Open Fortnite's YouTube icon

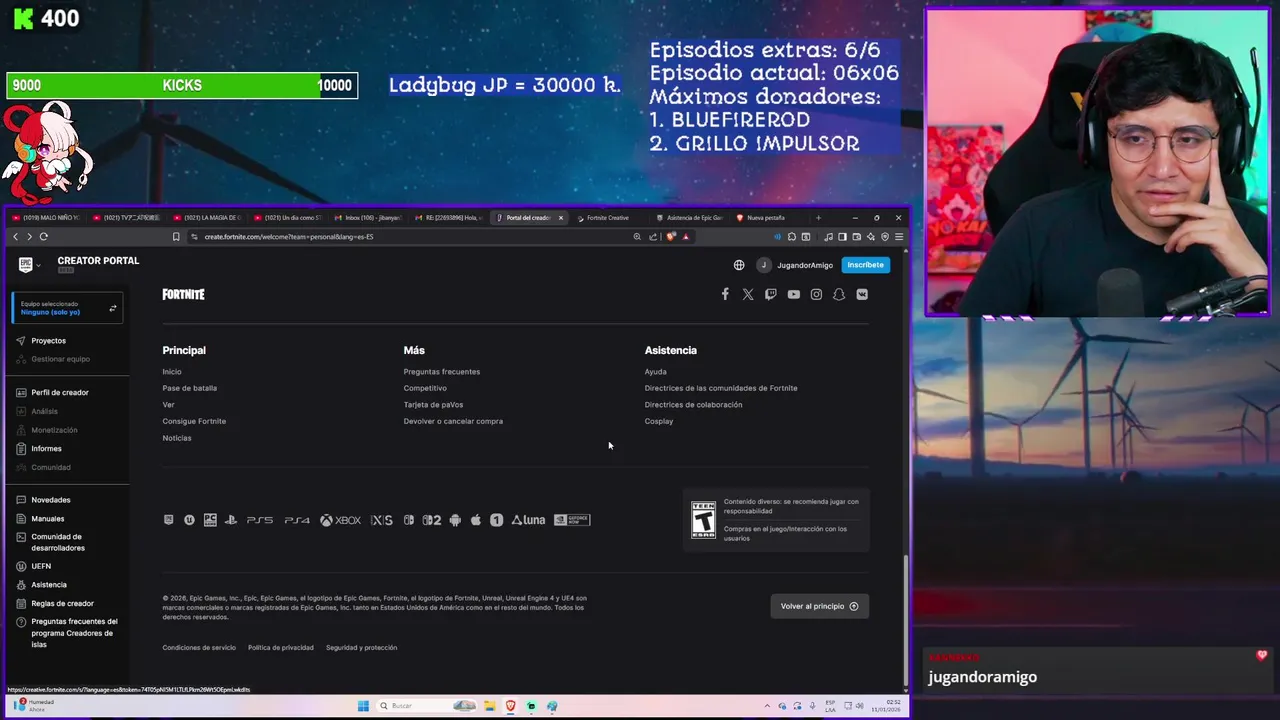tap(793, 294)
